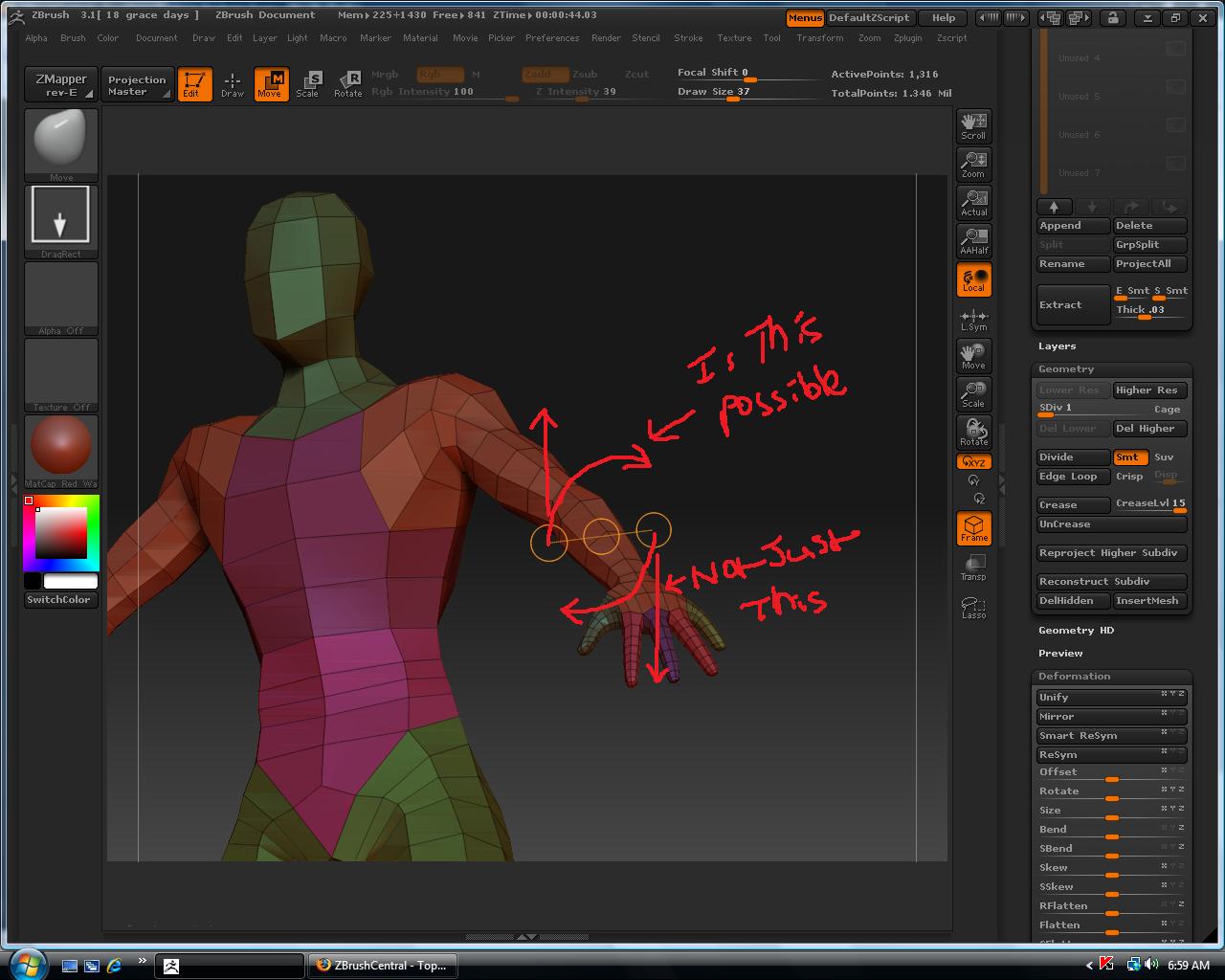
Task: Select the Zoom canvas icon
Action: [973, 164]
